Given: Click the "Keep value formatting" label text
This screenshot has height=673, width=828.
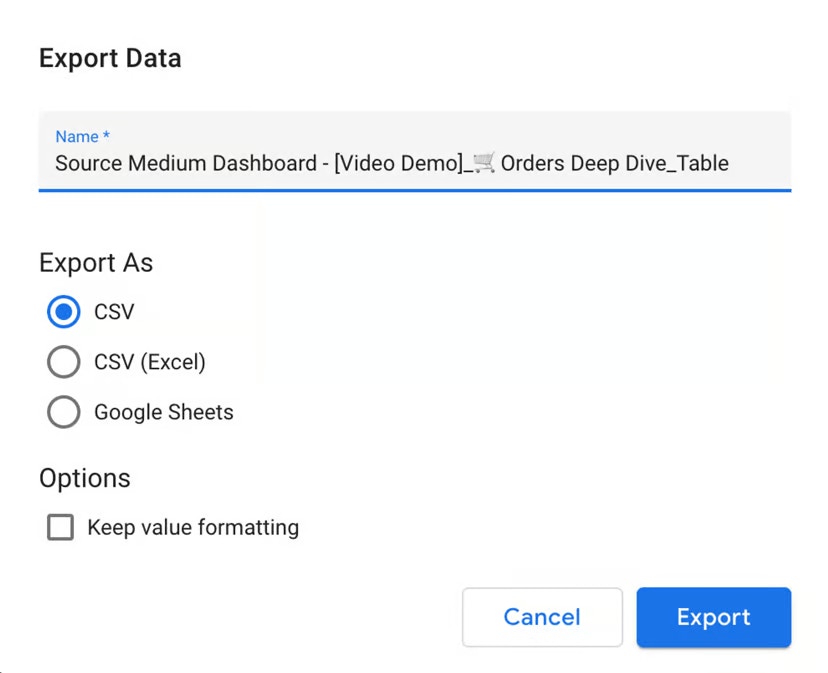Looking at the screenshot, I should tap(193, 527).
